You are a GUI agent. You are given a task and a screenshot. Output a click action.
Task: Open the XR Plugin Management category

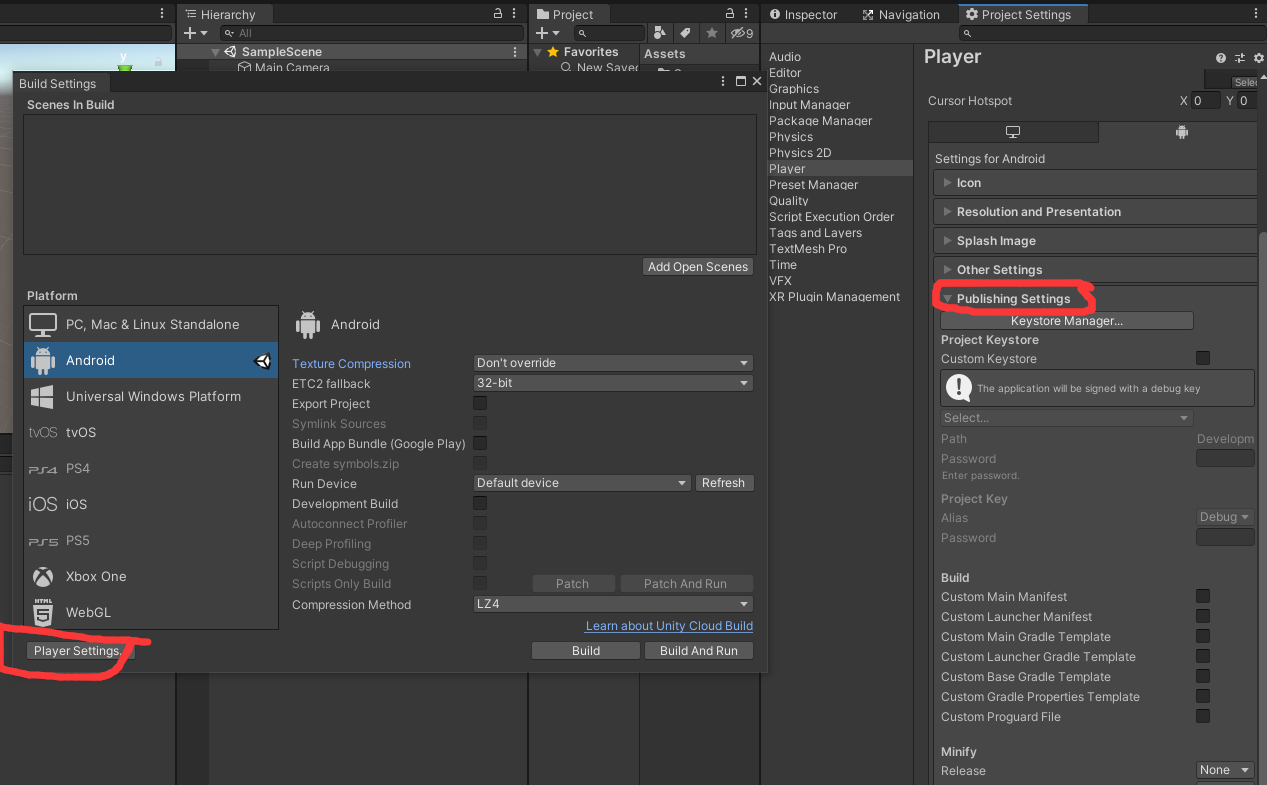click(x=835, y=297)
